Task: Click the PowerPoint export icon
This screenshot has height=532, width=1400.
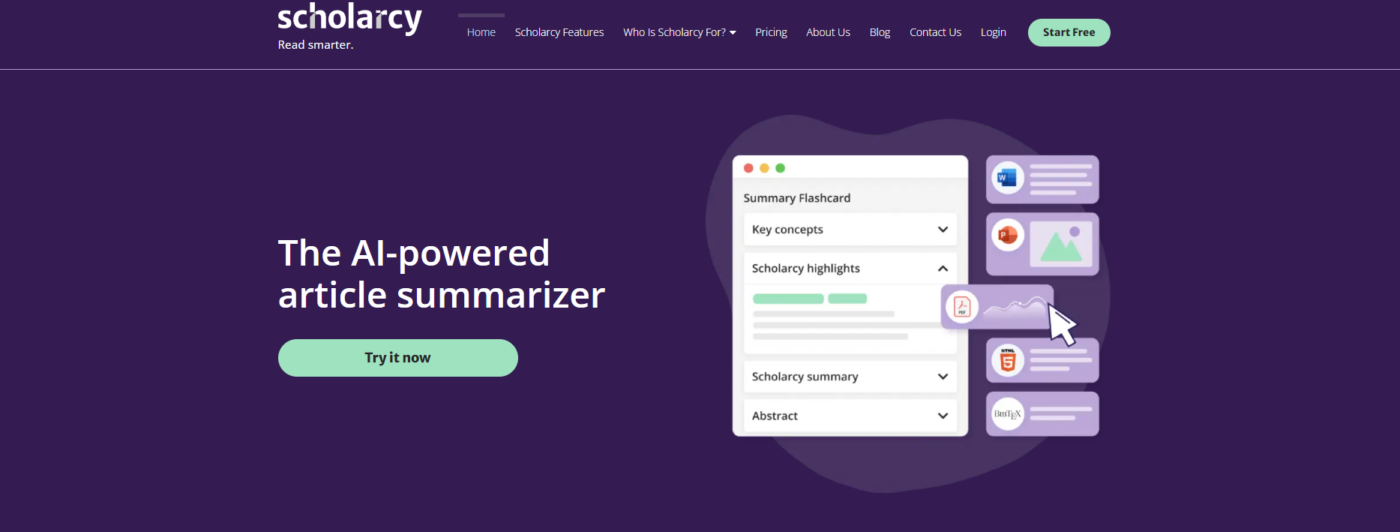Action: click(1007, 236)
